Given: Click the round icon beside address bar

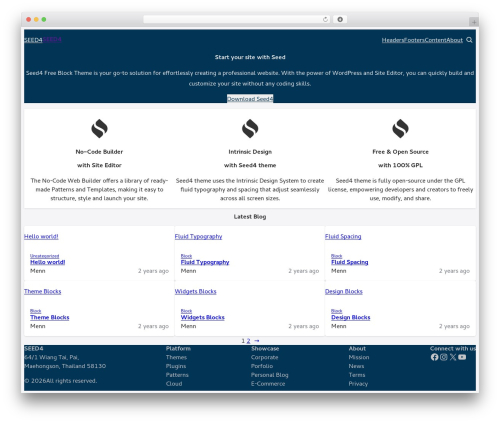Looking at the screenshot, I should coord(340,20).
